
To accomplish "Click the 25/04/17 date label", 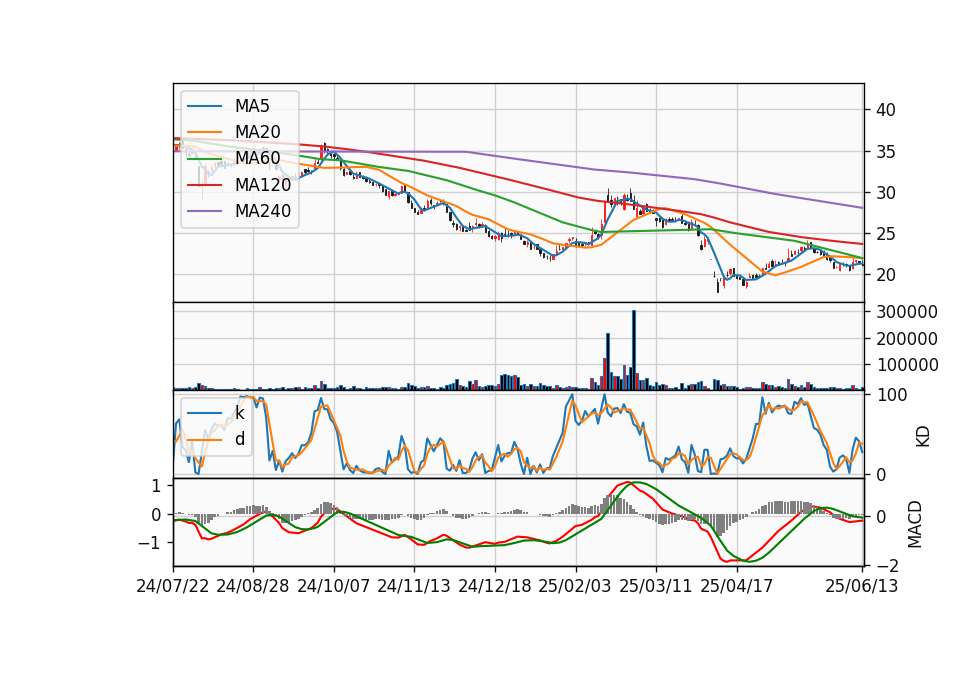I will click(737, 586).
